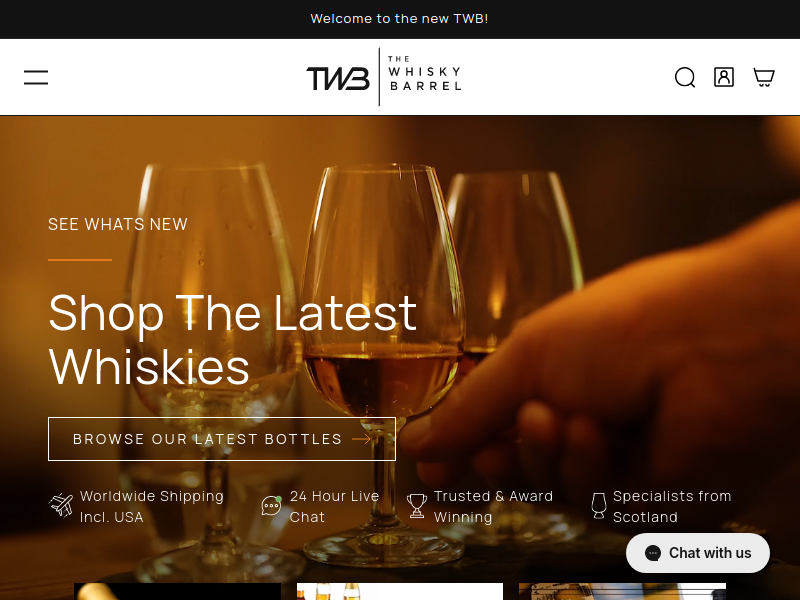Click the 24 Hour Live Chat text
Image resolution: width=800 pixels, height=600 pixels.
point(334,507)
